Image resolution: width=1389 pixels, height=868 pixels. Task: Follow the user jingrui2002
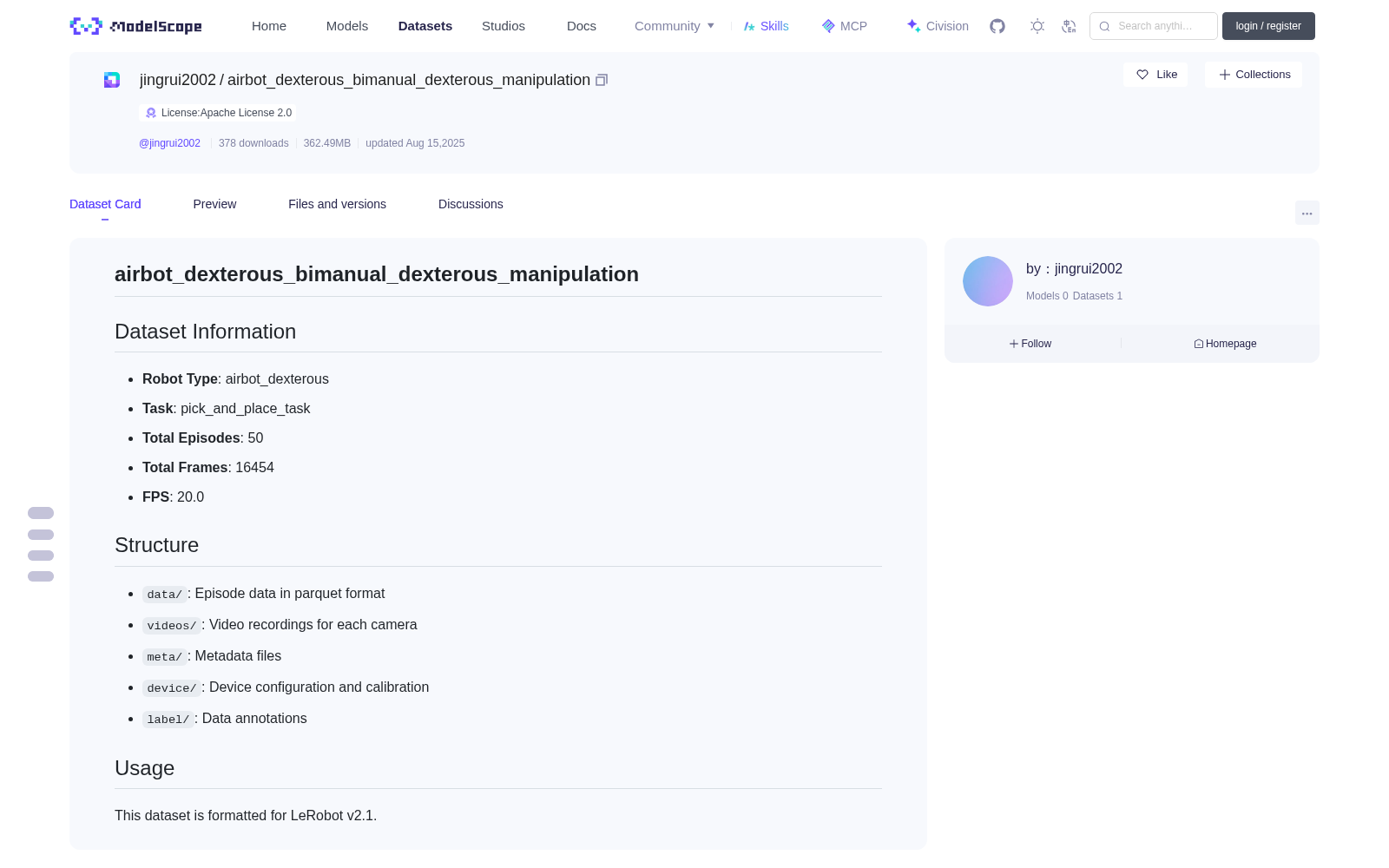1030,344
